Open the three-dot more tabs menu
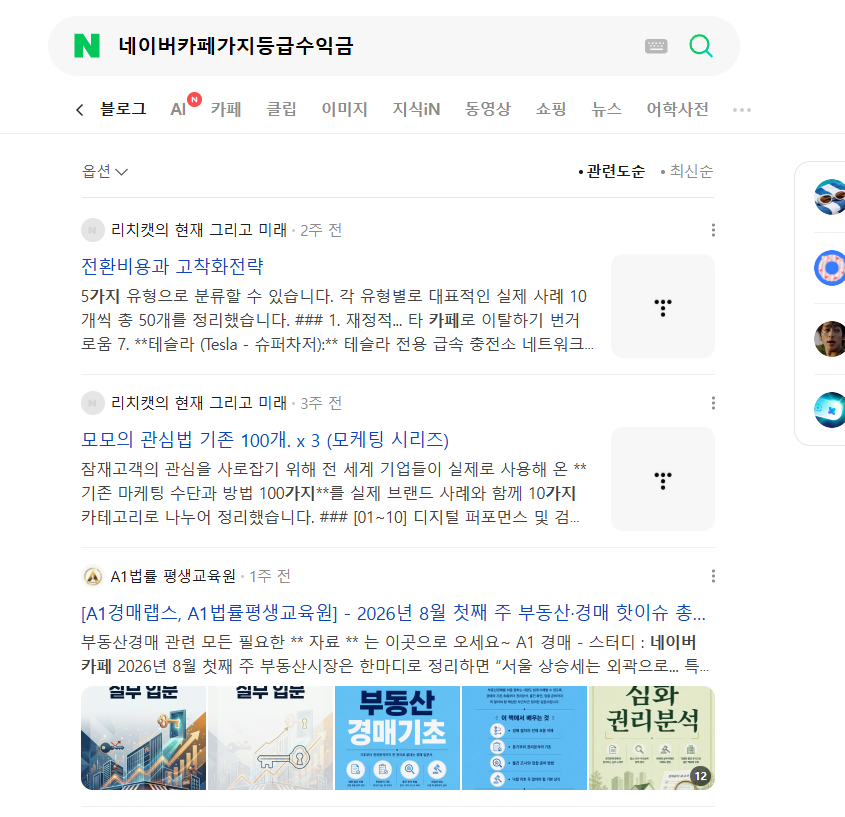This screenshot has height=817, width=845. click(x=742, y=110)
